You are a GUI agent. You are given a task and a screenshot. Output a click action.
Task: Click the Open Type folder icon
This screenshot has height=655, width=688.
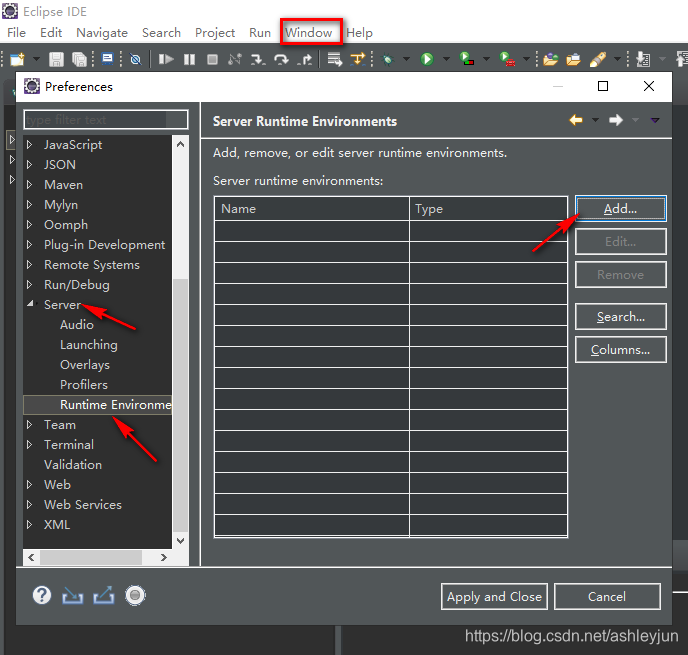click(551, 59)
